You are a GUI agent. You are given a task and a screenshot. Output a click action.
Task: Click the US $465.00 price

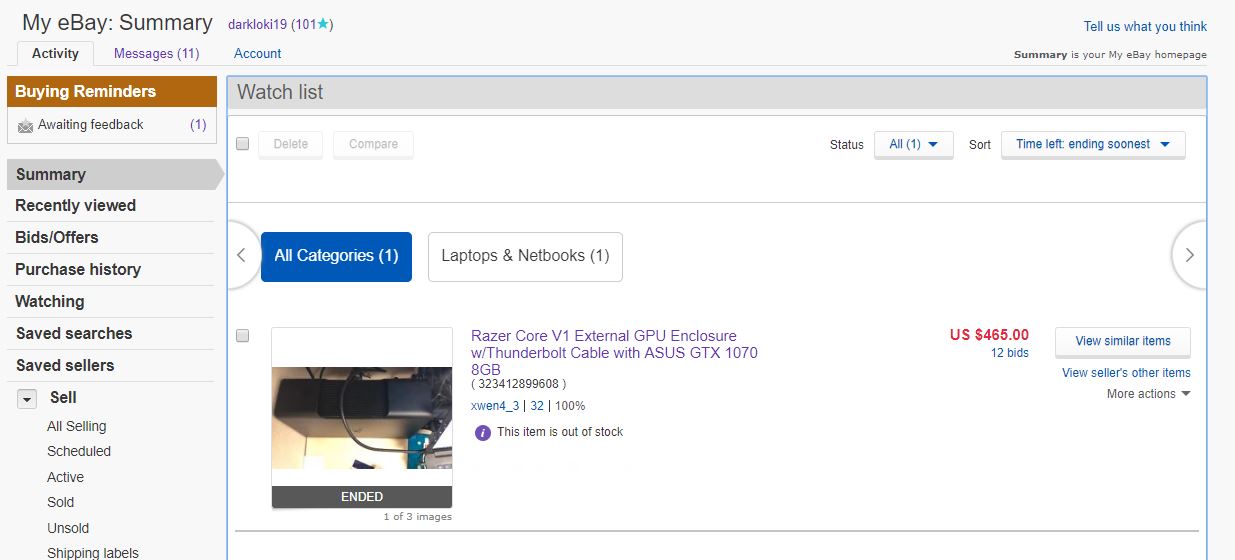(989, 335)
